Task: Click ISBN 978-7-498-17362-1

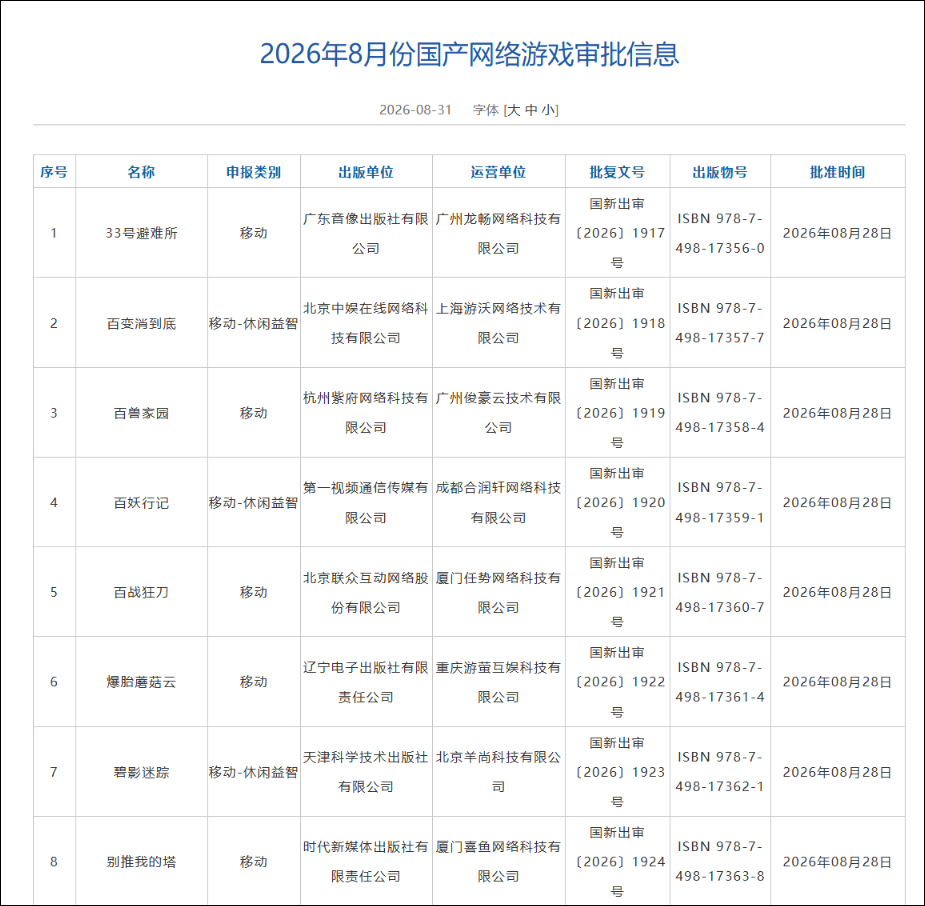Action: 720,772
